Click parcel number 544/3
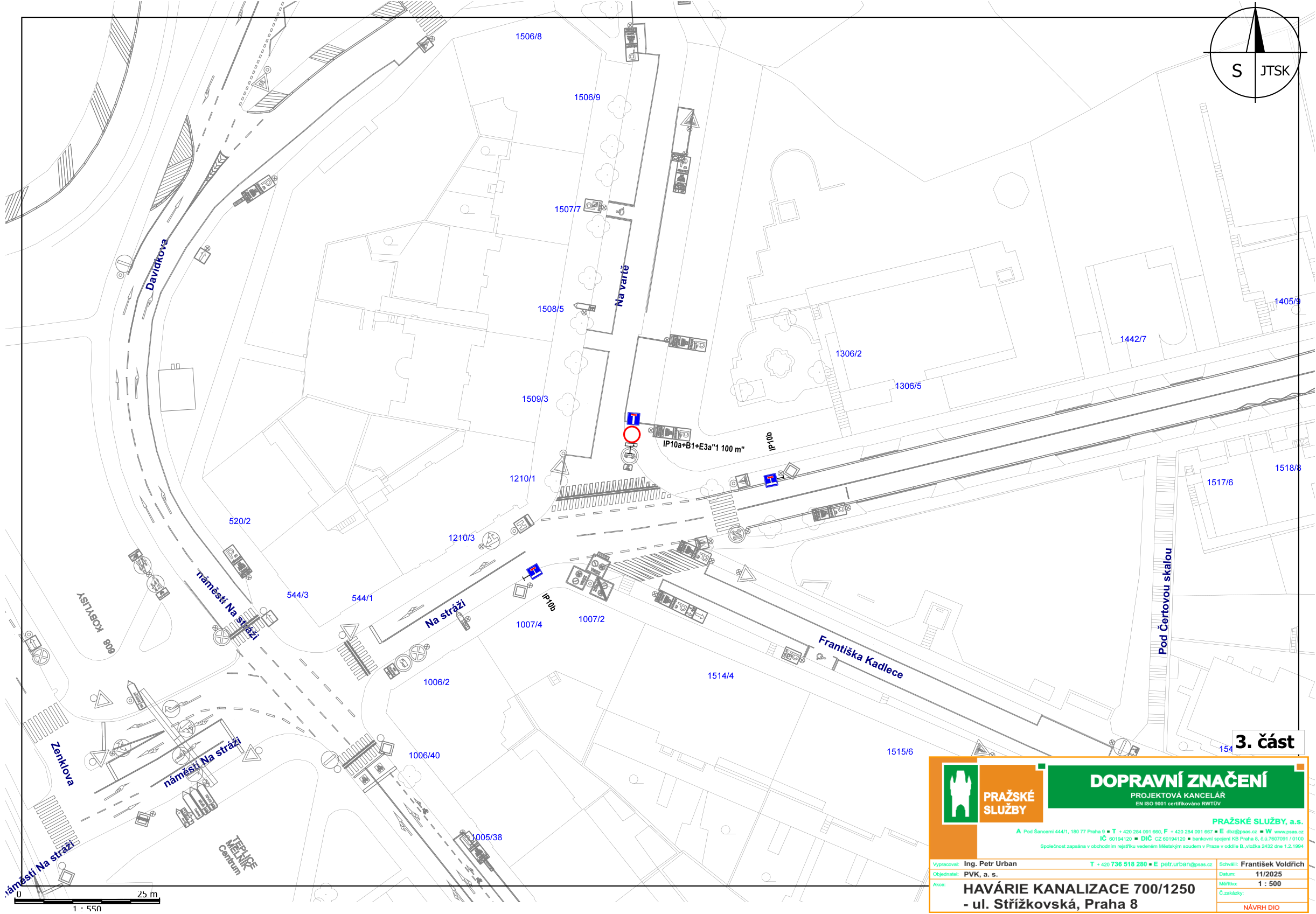 pyautogui.click(x=298, y=596)
